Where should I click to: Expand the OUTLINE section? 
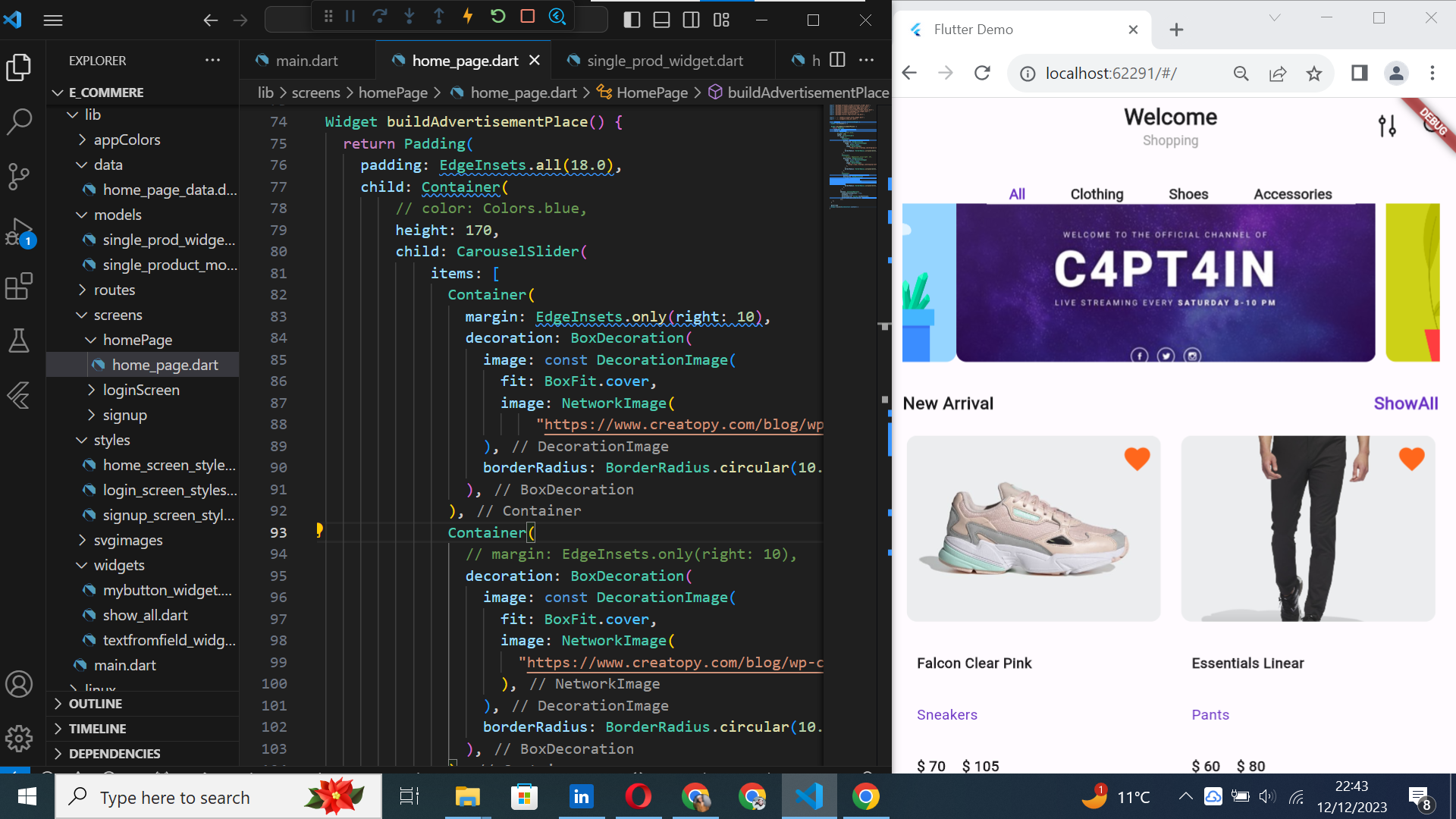pyautogui.click(x=96, y=704)
